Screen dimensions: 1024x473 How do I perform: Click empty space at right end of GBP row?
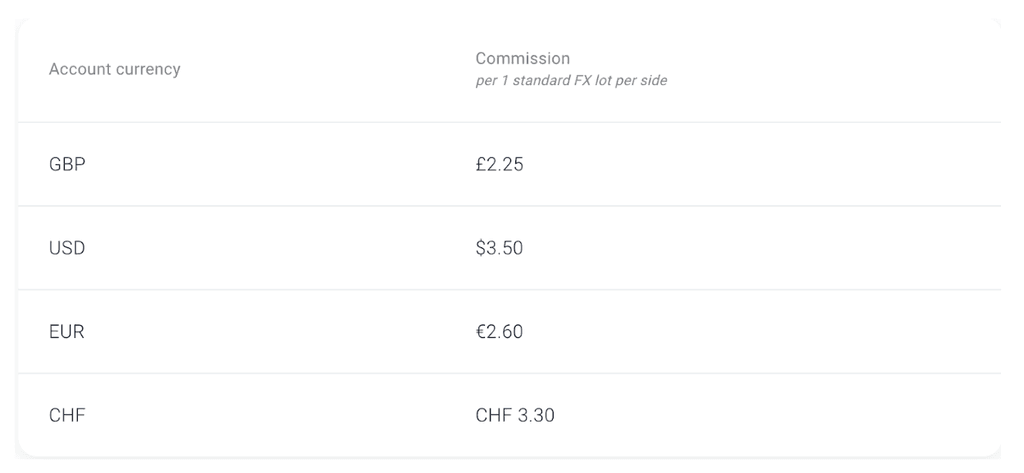[x=900, y=165]
